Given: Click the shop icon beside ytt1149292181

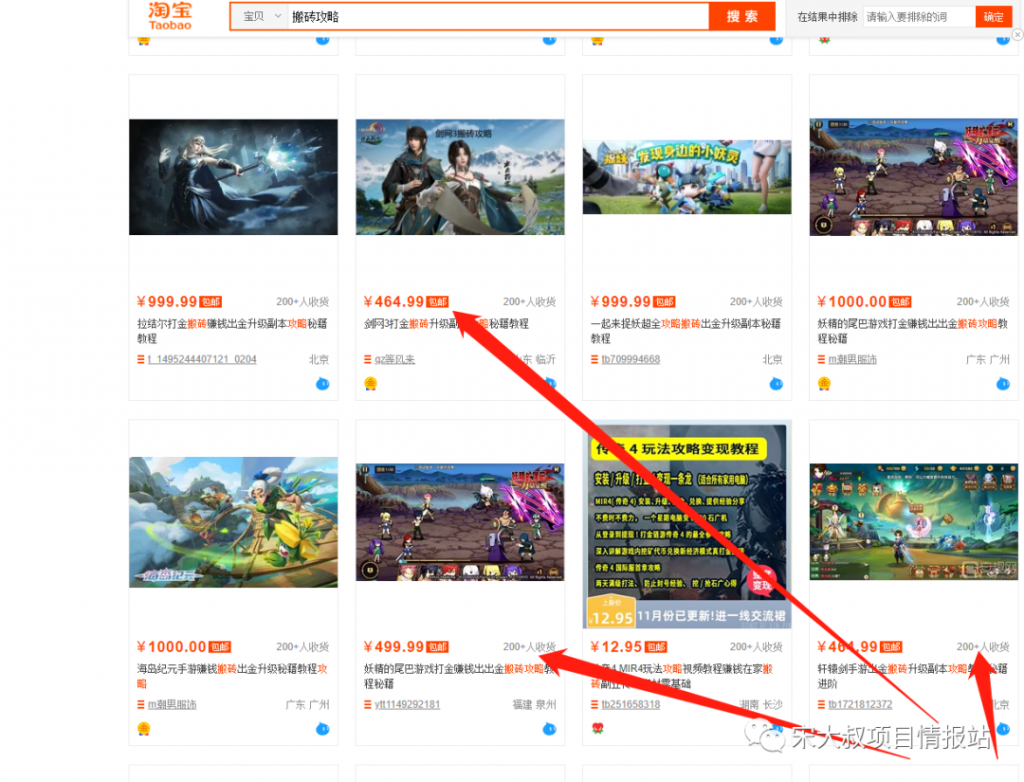Looking at the screenshot, I should click(x=367, y=704).
